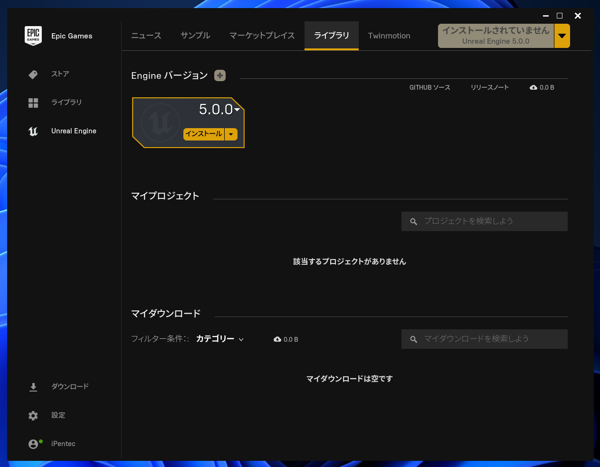Click the マイダウンロード section heading
600x467 pixels.
pos(166,314)
